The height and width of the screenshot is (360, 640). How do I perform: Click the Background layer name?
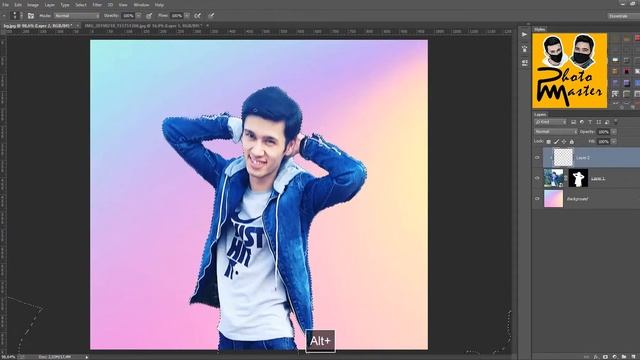coord(577,199)
